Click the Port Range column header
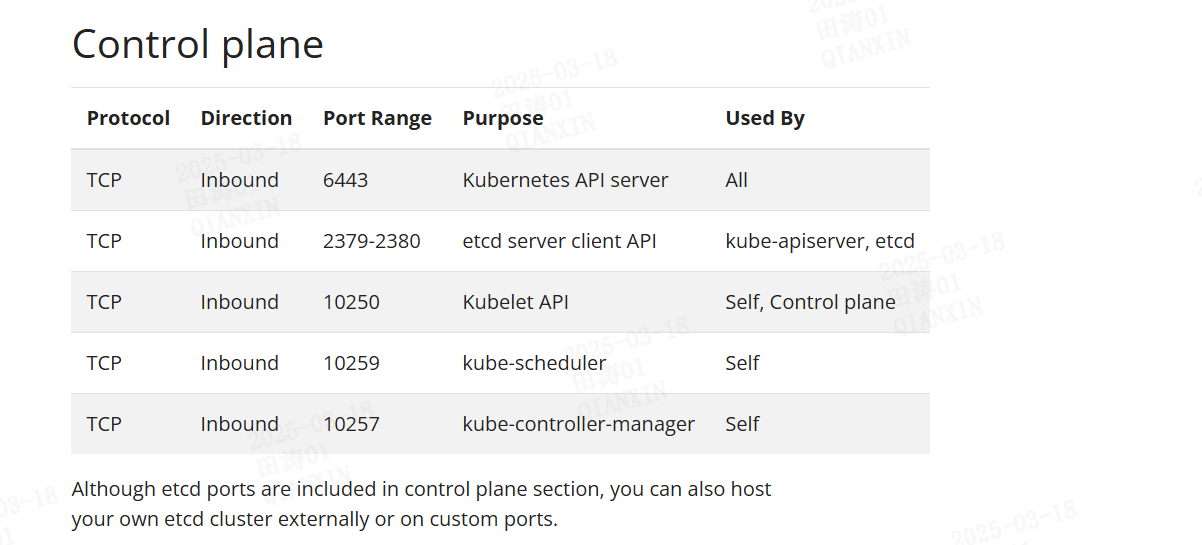The width and height of the screenshot is (1202, 545). click(377, 118)
